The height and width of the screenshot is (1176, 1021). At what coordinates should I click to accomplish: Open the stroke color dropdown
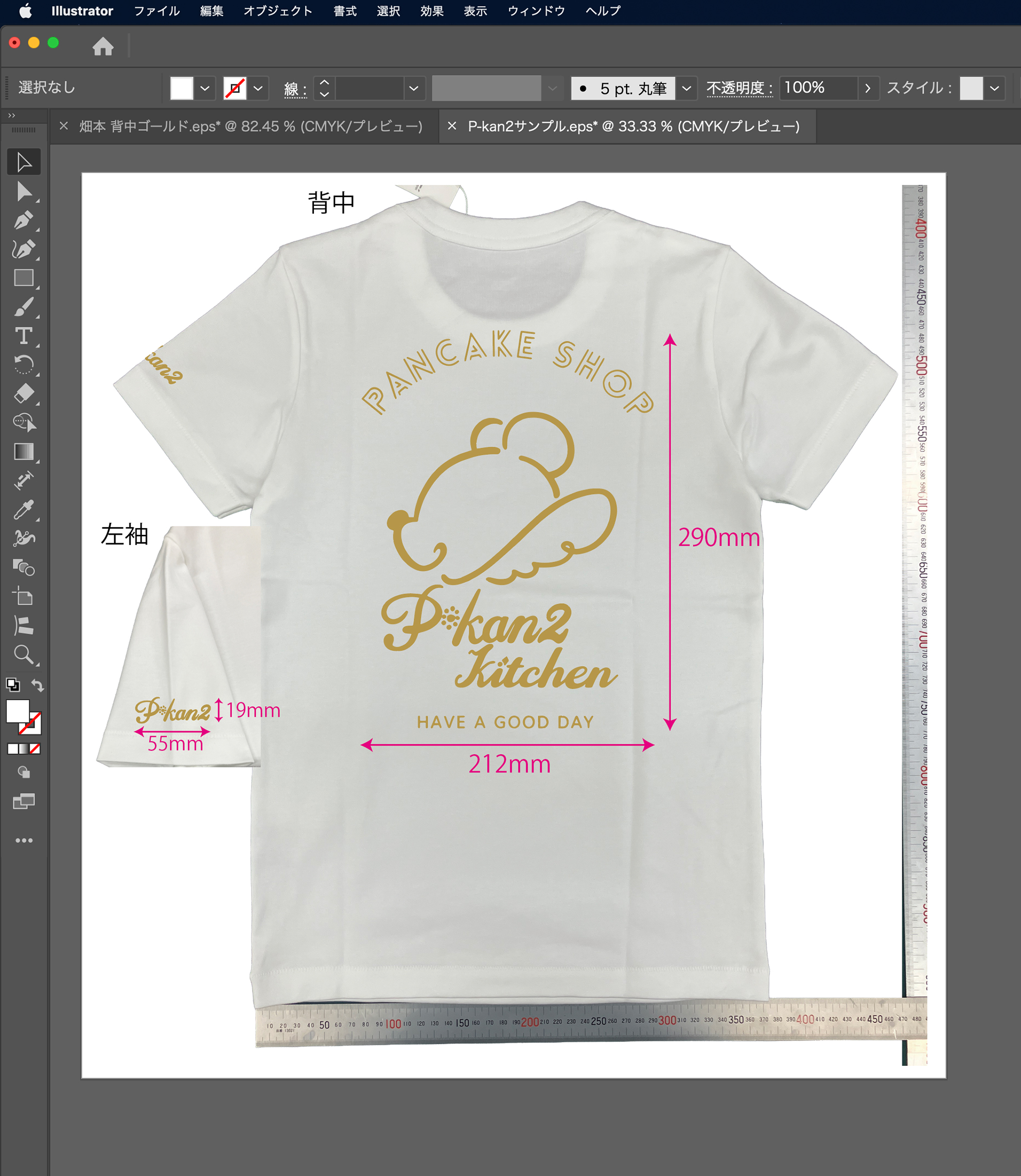(258, 89)
